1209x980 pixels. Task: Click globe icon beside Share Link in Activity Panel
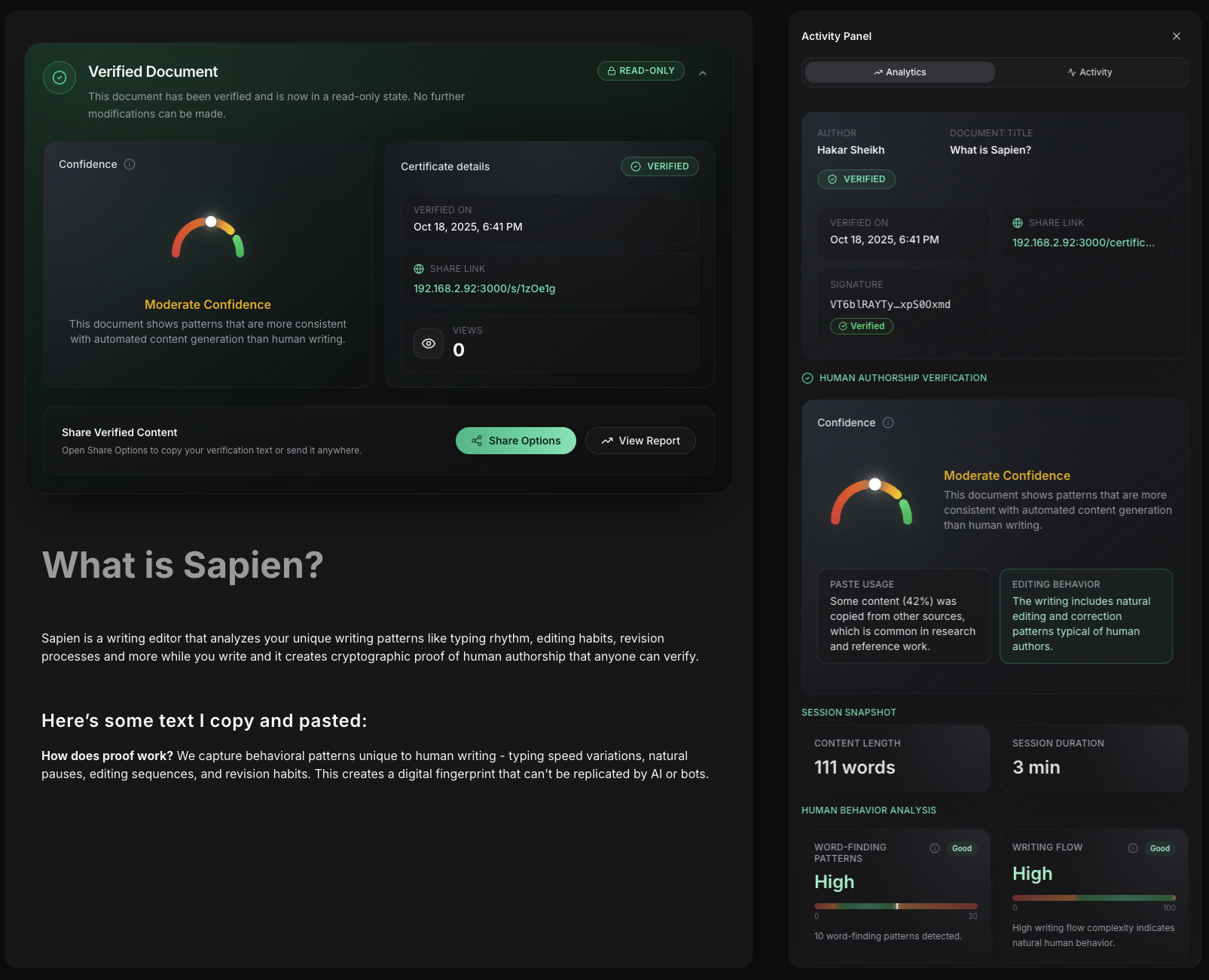(1018, 223)
